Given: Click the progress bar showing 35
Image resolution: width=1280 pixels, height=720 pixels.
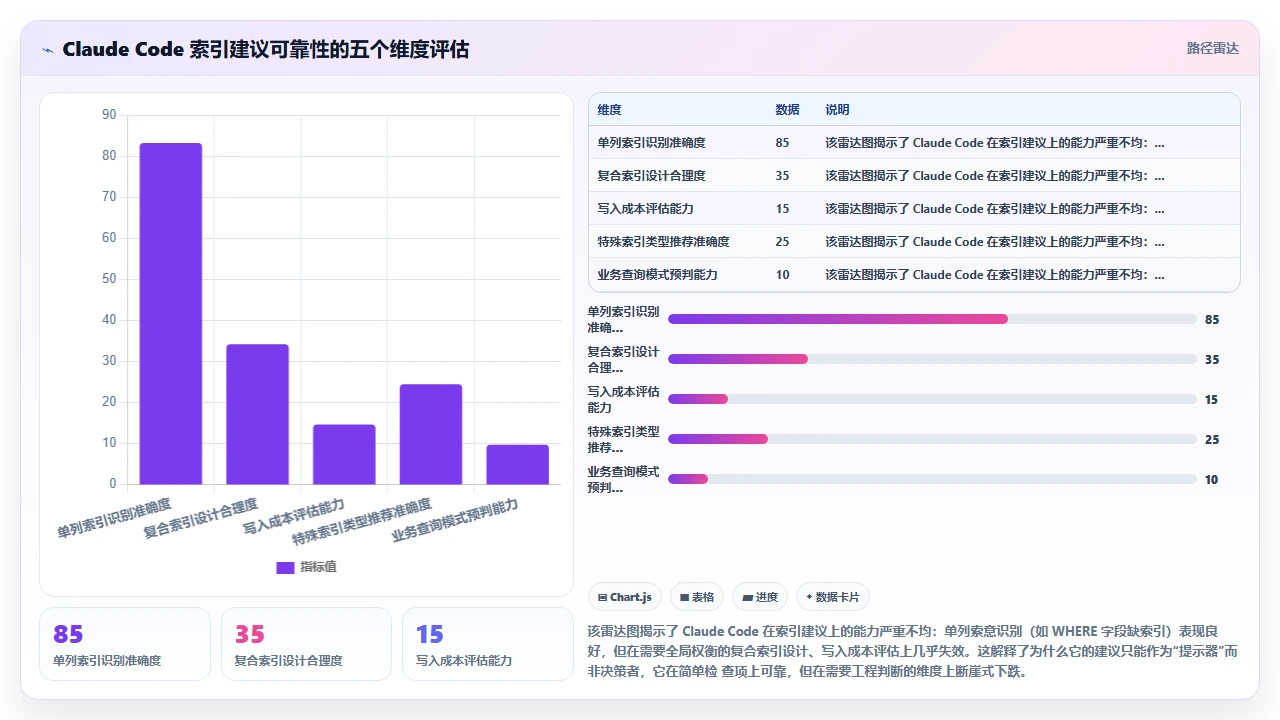Looking at the screenshot, I should pyautogui.click(x=932, y=359).
